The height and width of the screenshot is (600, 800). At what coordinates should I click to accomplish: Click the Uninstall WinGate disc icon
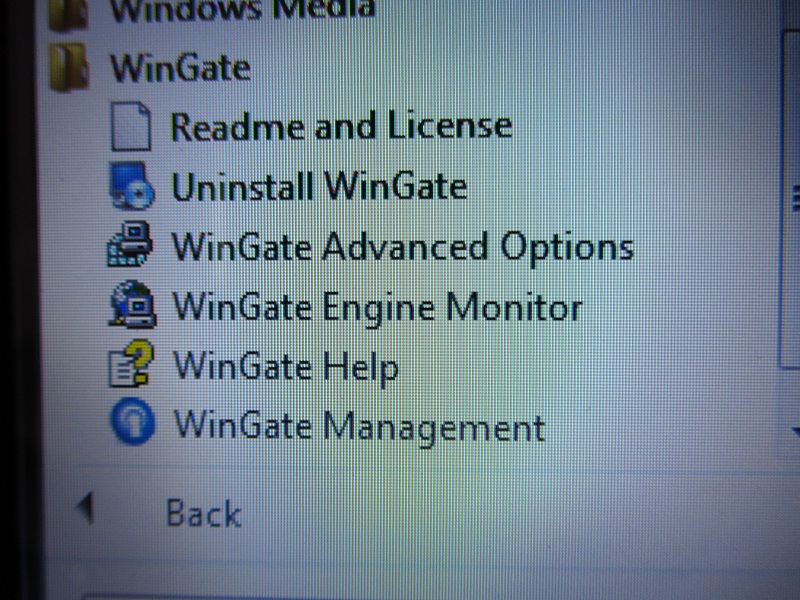coord(131,186)
